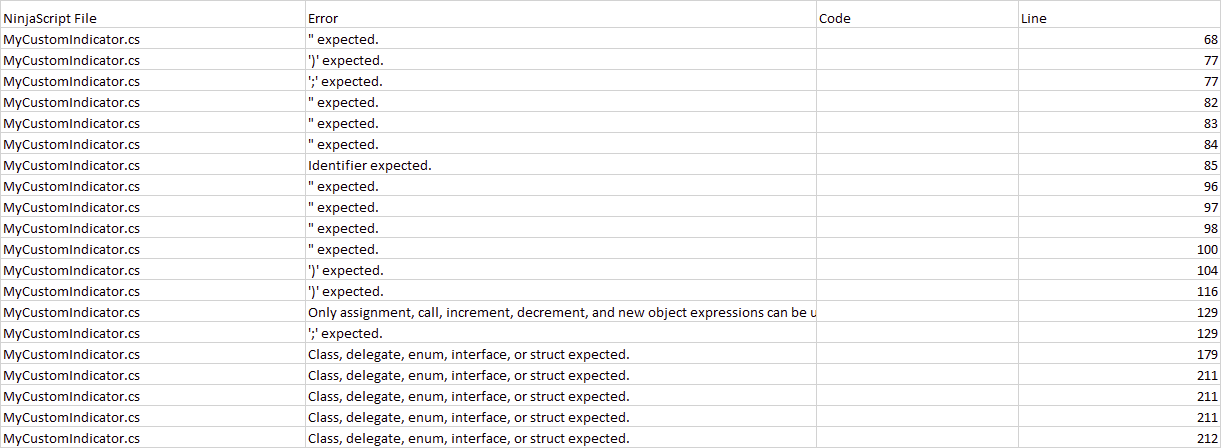The image size is (1221, 448).
Task: Select the "Only assignment, call, increment" error message
Action: (x=560, y=312)
